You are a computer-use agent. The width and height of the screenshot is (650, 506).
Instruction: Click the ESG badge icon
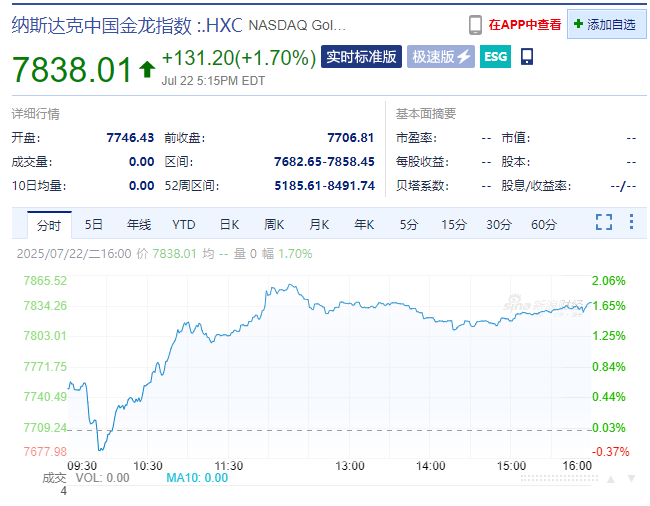click(x=495, y=57)
